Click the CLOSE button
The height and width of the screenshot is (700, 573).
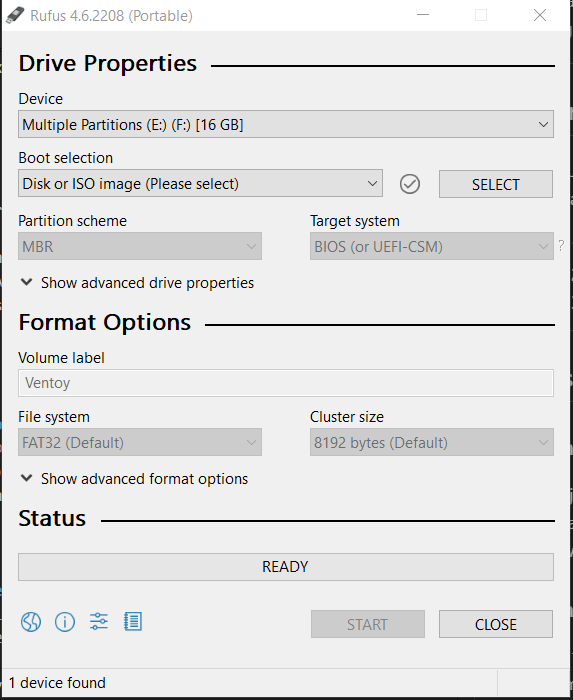pyautogui.click(x=496, y=624)
